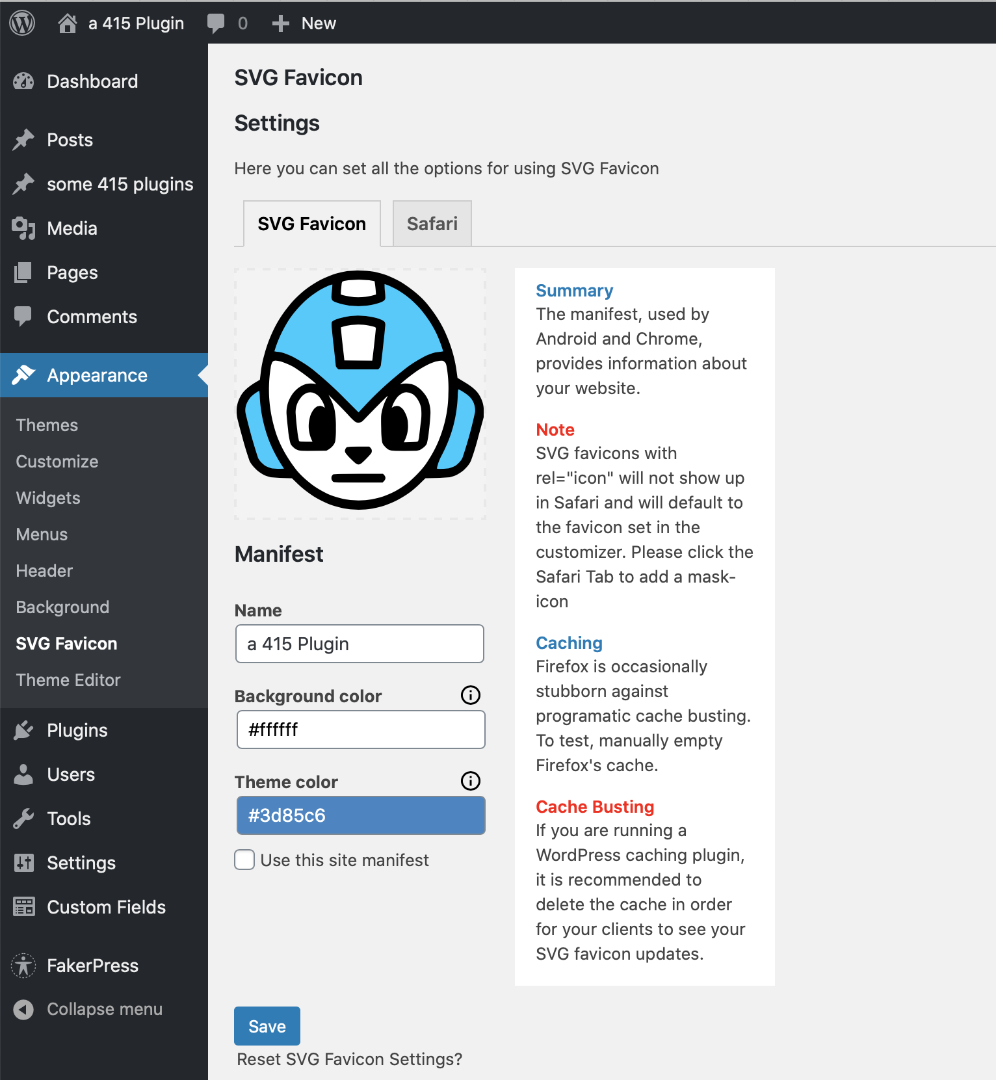Image resolution: width=996 pixels, height=1080 pixels.
Task: Click Reset SVG Favicon Settings link
Action: 349,1059
